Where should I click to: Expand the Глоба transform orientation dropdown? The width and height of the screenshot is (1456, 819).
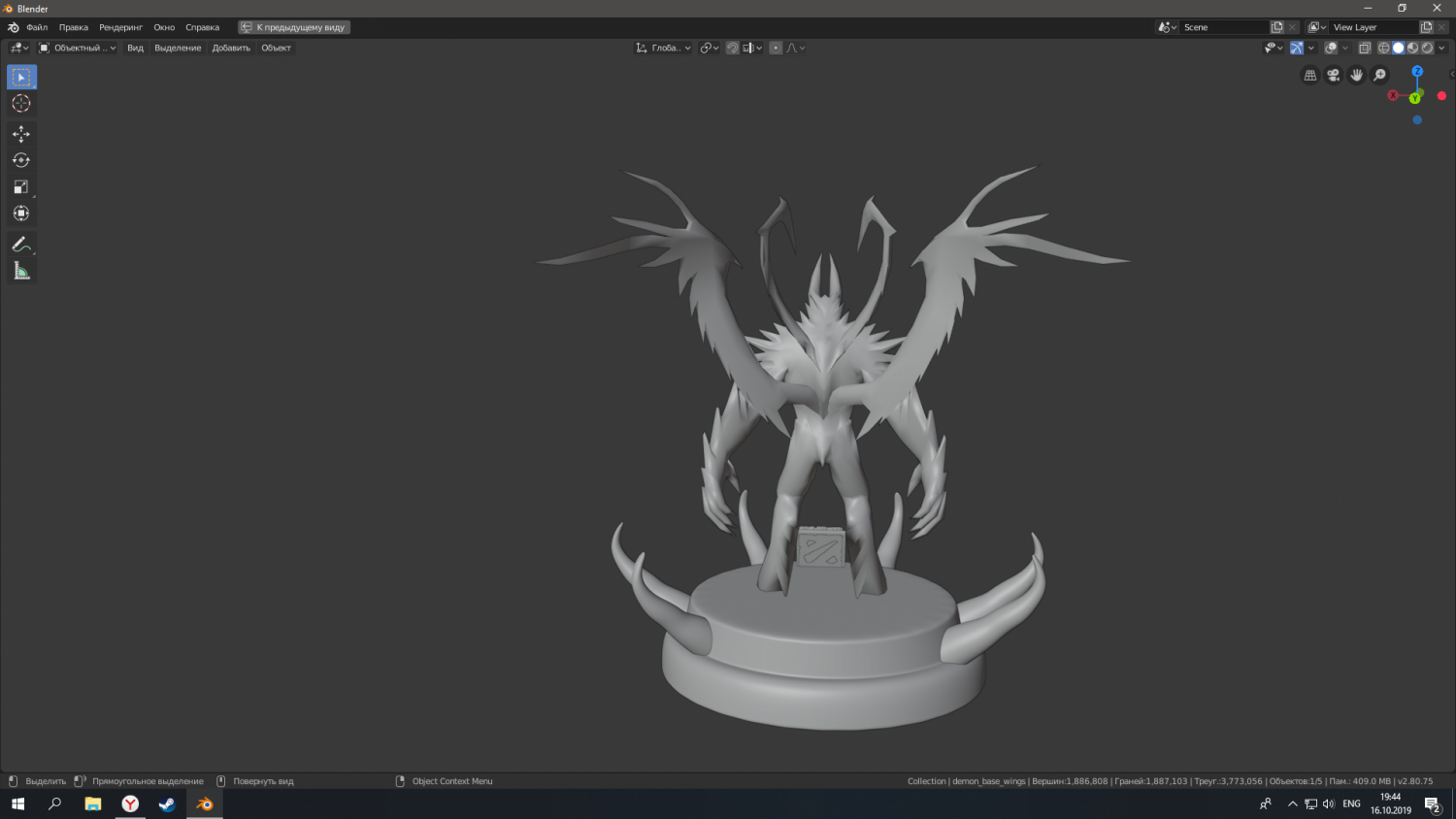[x=664, y=48]
